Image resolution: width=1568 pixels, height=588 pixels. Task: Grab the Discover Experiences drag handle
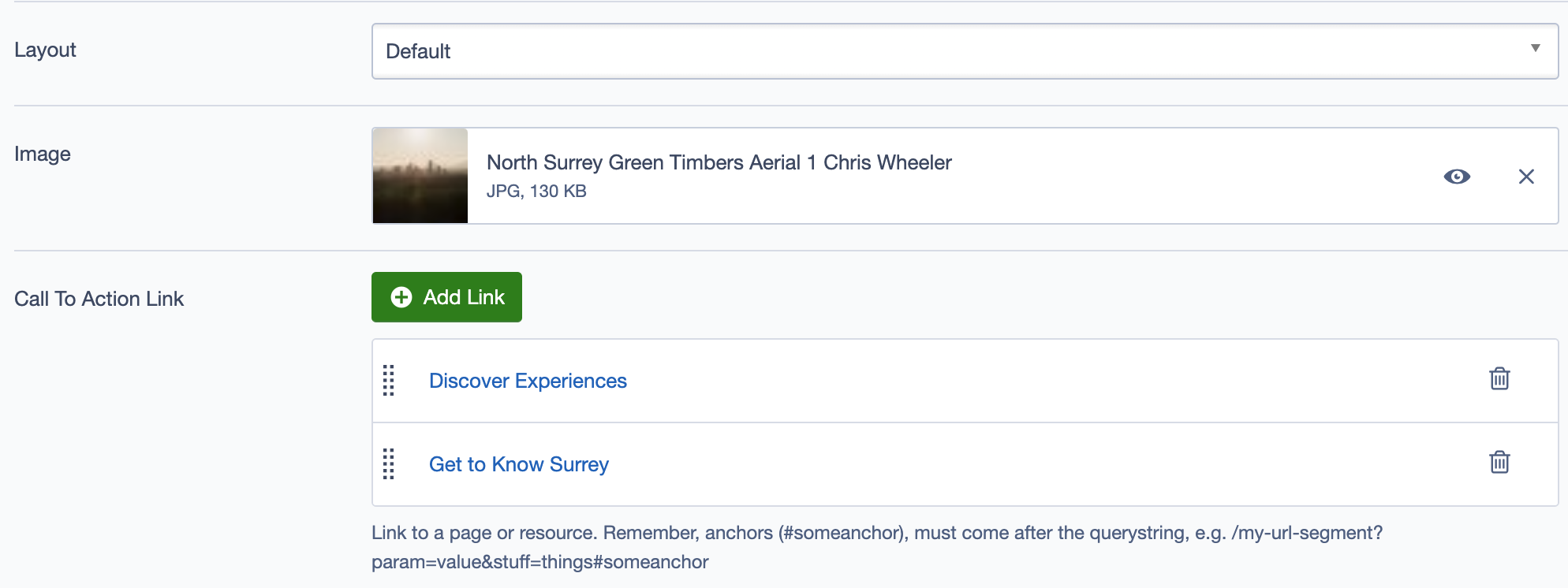(389, 381)
